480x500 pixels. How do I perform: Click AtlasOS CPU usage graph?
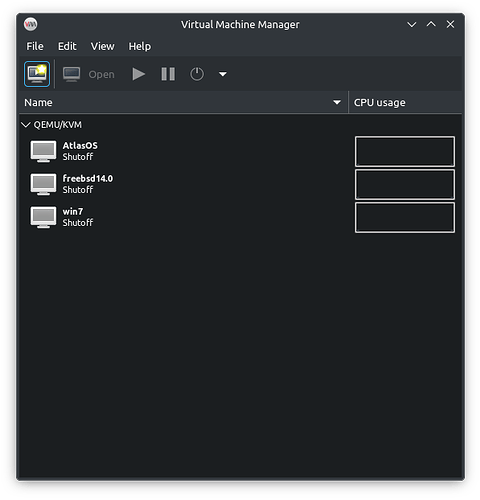click(405, 151)
